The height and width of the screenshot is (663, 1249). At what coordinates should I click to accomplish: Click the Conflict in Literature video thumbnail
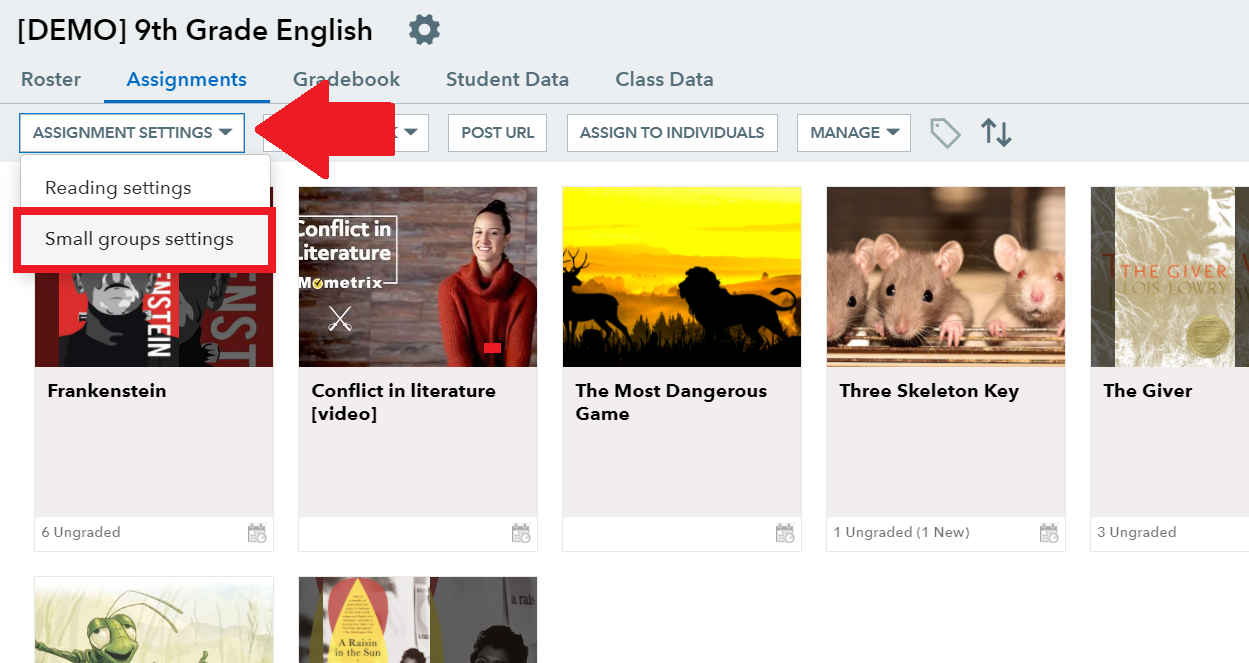point(418,277)
